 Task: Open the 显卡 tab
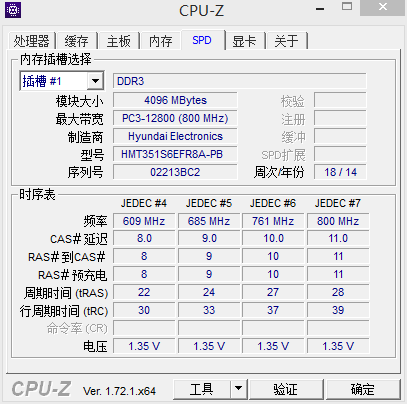click(x=244, y=41)
